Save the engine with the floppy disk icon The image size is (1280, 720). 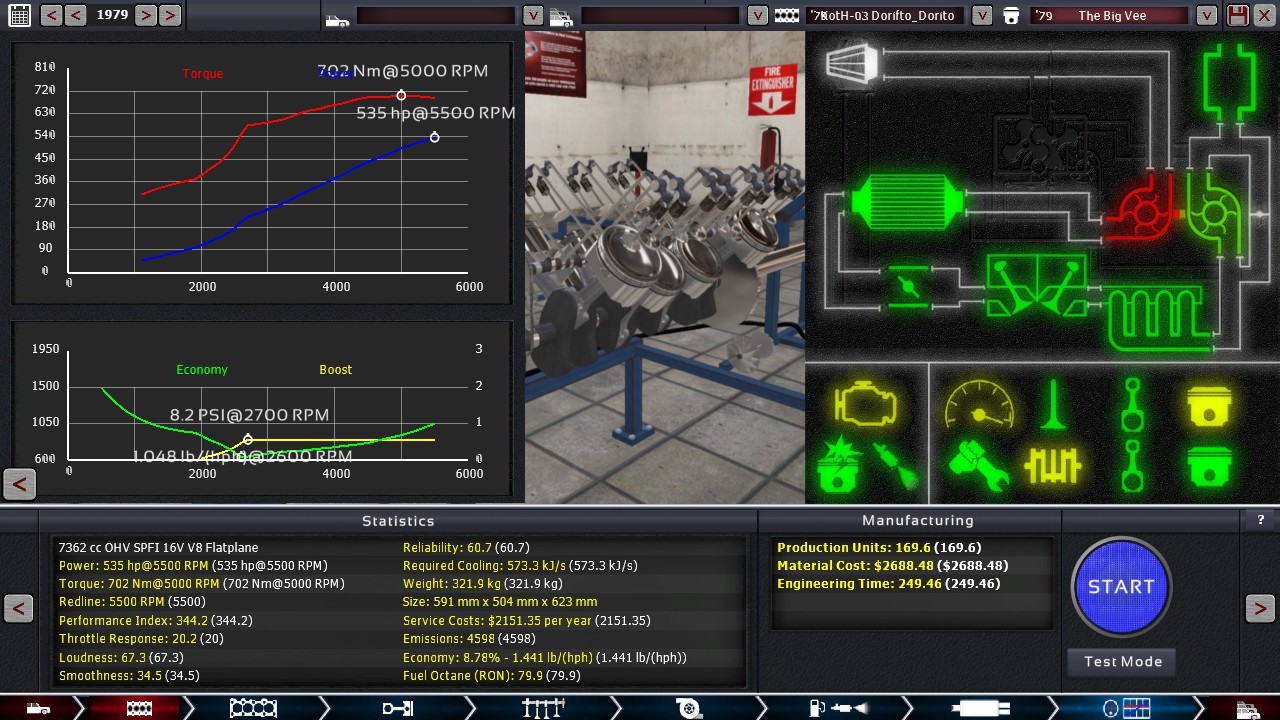(x=1238, y=15)
